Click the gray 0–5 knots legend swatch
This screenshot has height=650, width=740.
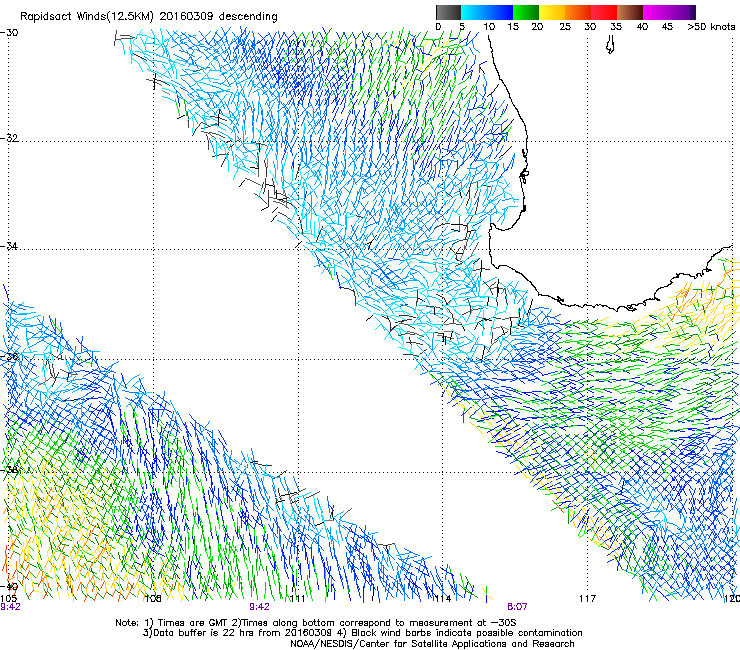448,12
